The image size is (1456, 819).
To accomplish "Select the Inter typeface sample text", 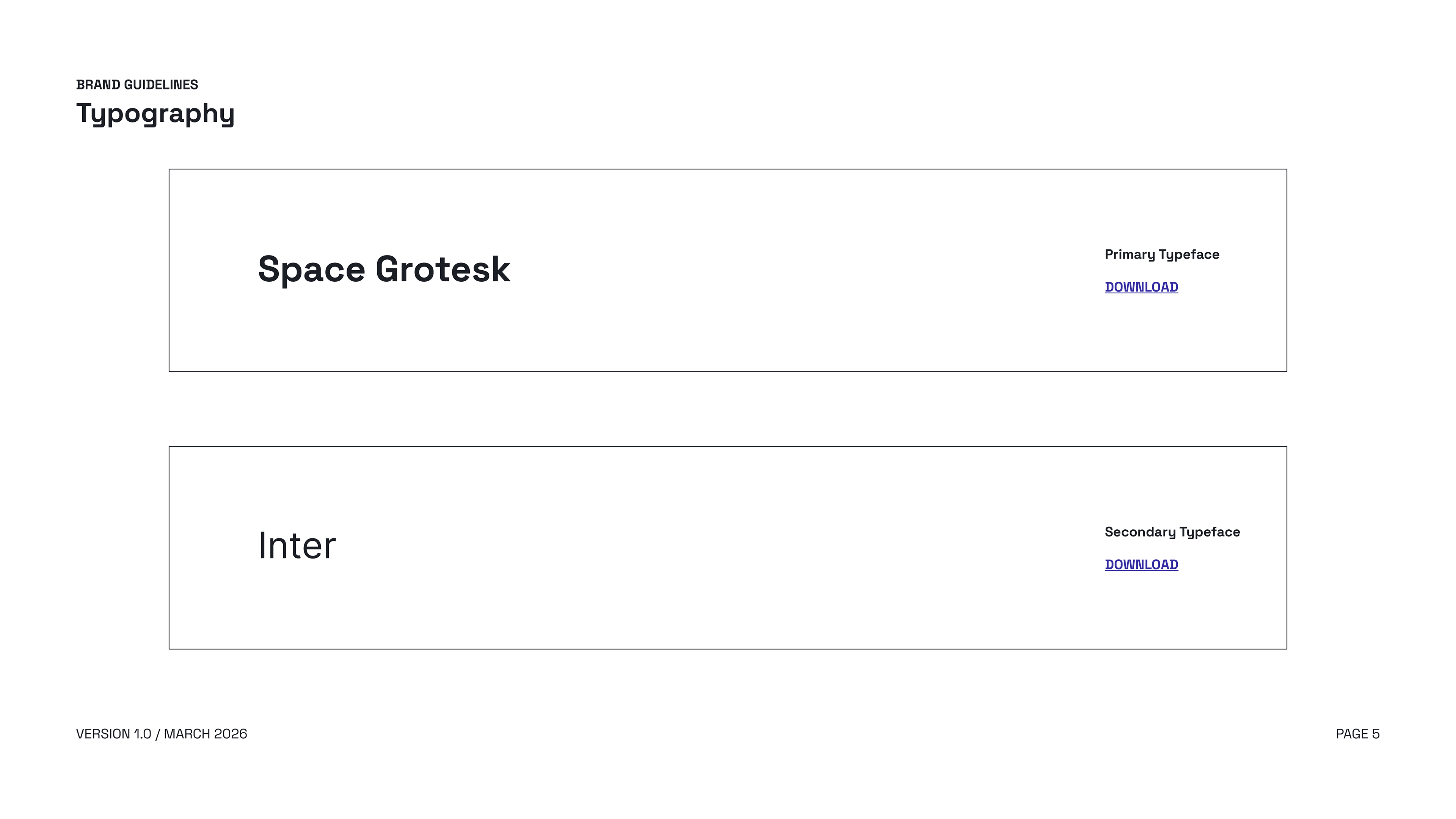I will 297,546.
